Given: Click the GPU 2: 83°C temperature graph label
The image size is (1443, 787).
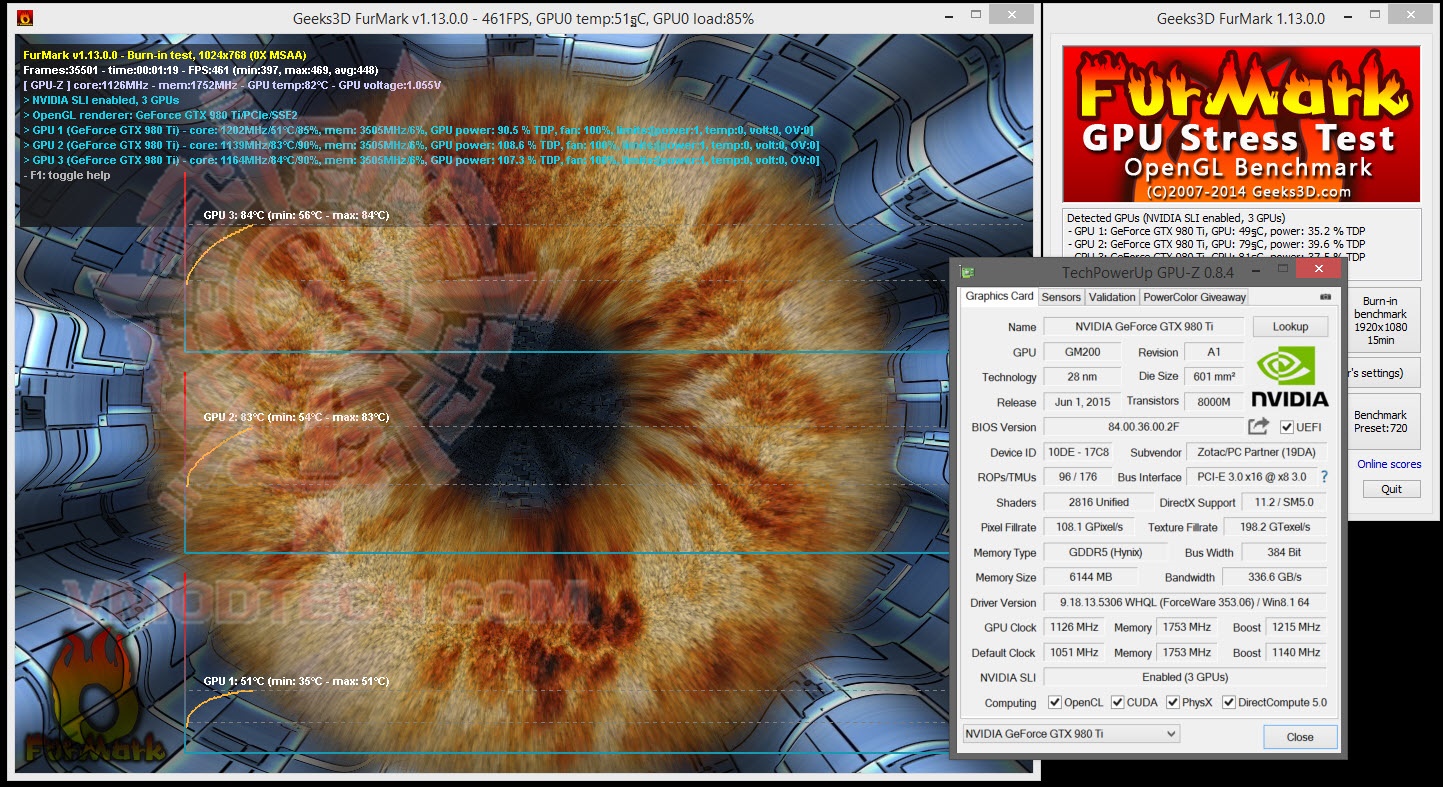Looking at the screenshot, I should (x=296, y=417).
